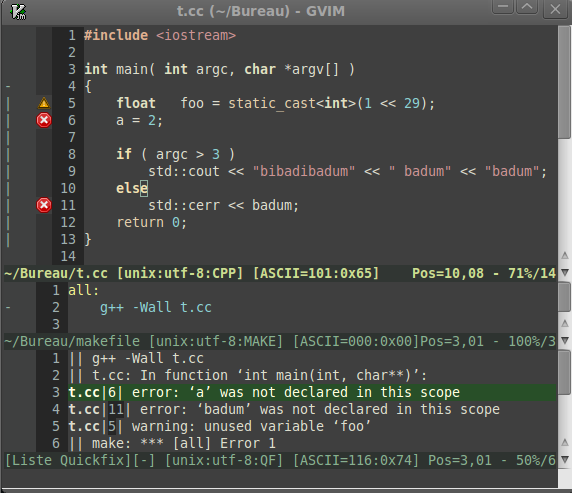Click the ~/Bureau/makefile status line

(x=280, y=342)
